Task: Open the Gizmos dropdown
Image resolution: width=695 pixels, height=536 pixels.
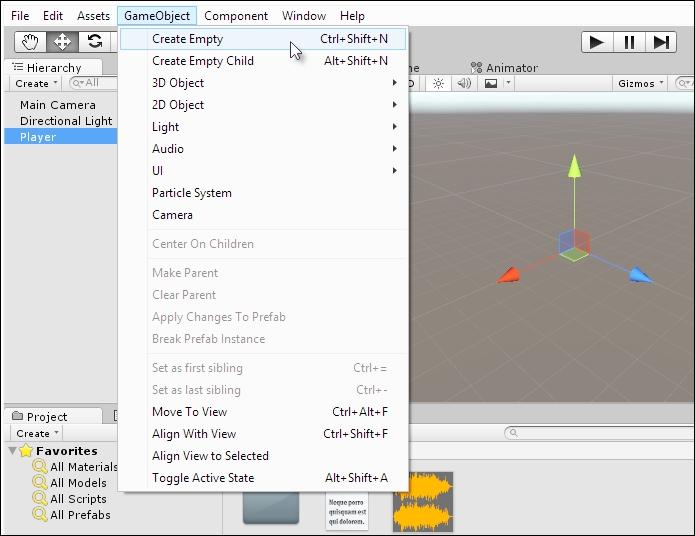Action: [640, 83]
